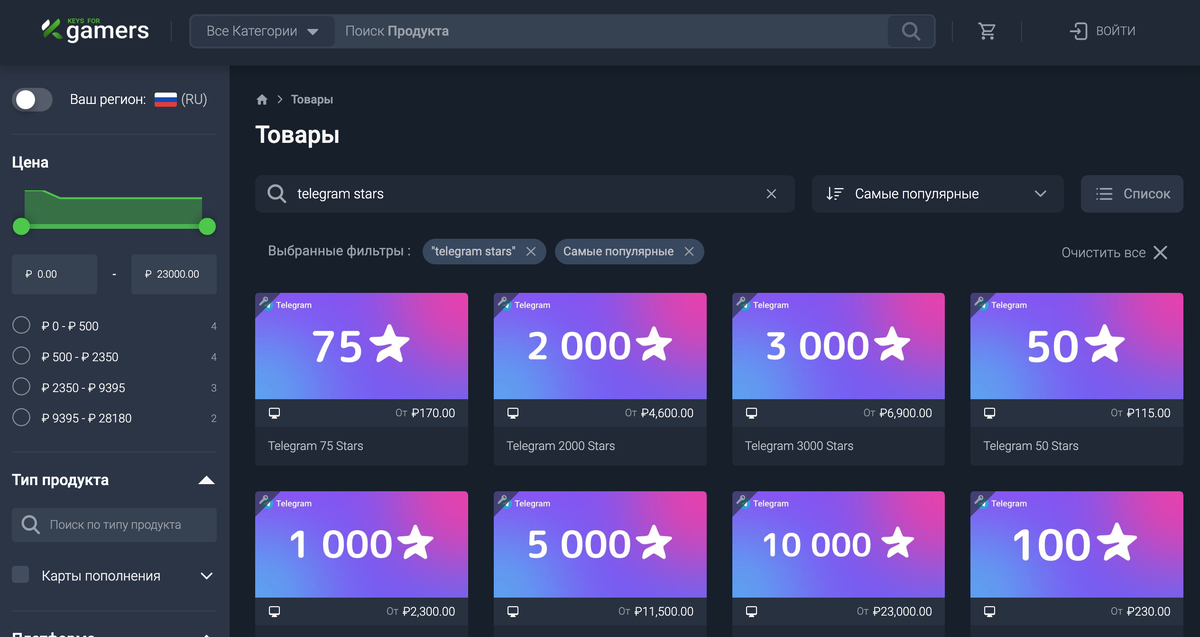Viewport: 1200px width, 637px height.
Task: Open the Telegram 75 Stars title link
Action: [316, 446]
